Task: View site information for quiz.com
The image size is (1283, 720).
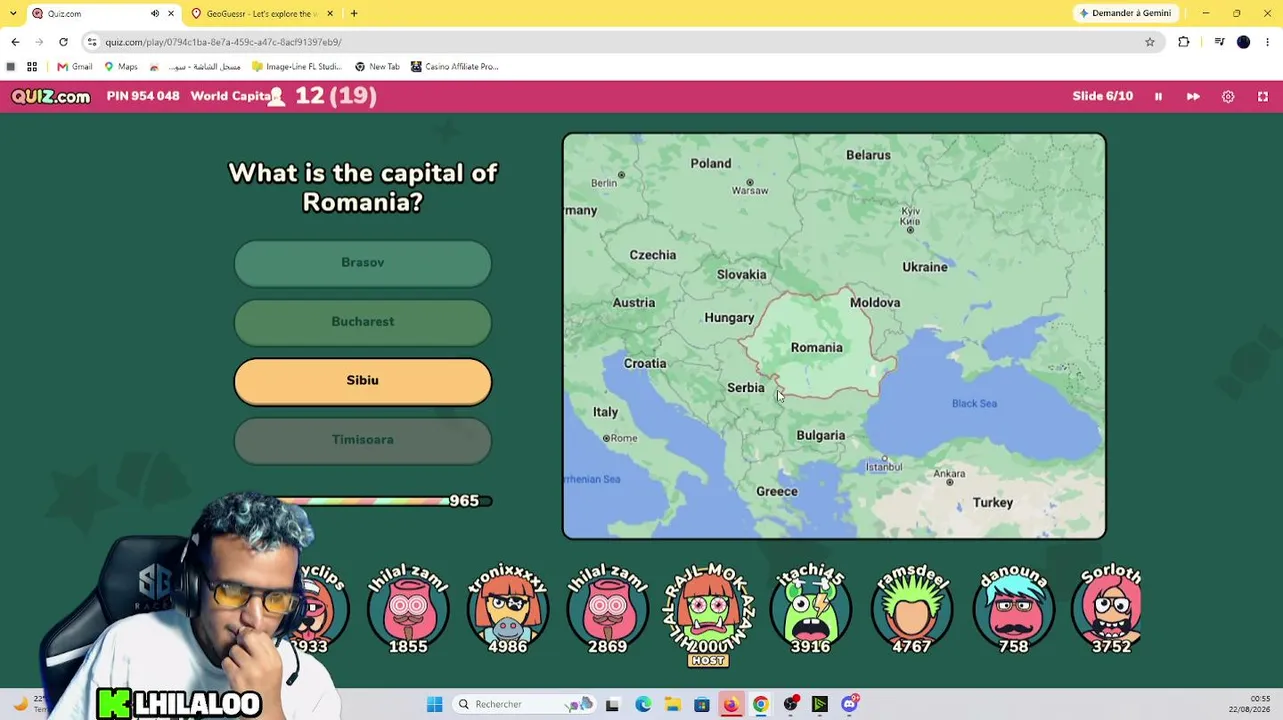Action: click(x=92, y=42)
